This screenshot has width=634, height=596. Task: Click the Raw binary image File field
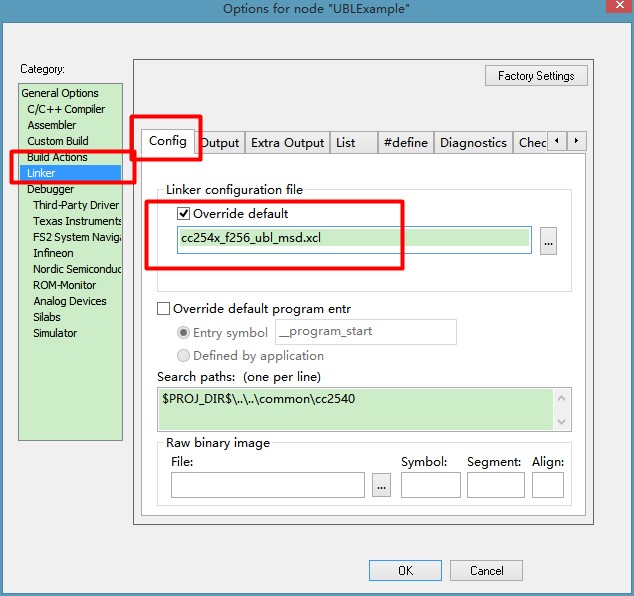tap(268, 485)
